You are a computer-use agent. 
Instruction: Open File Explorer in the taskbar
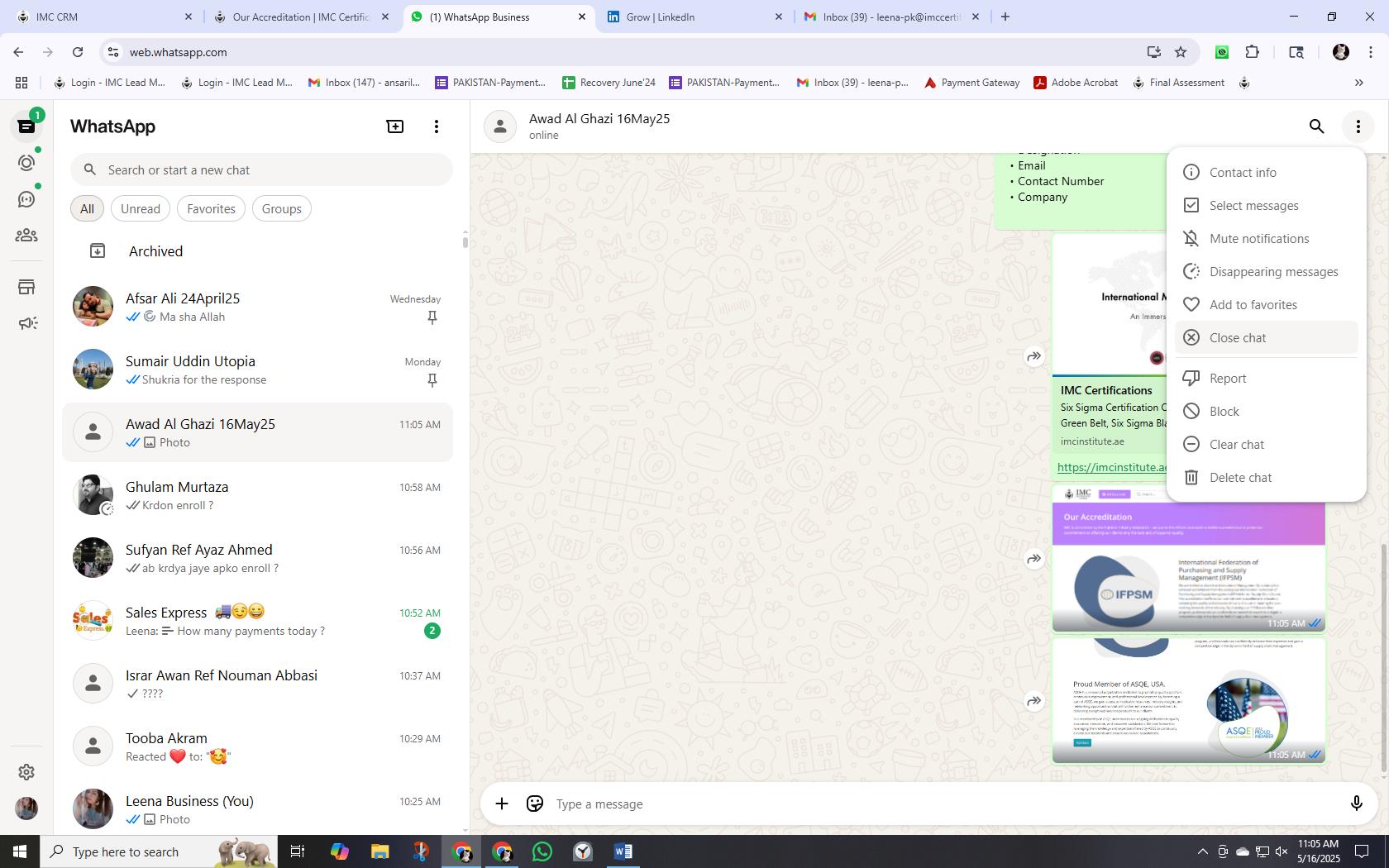pos(379,851)
